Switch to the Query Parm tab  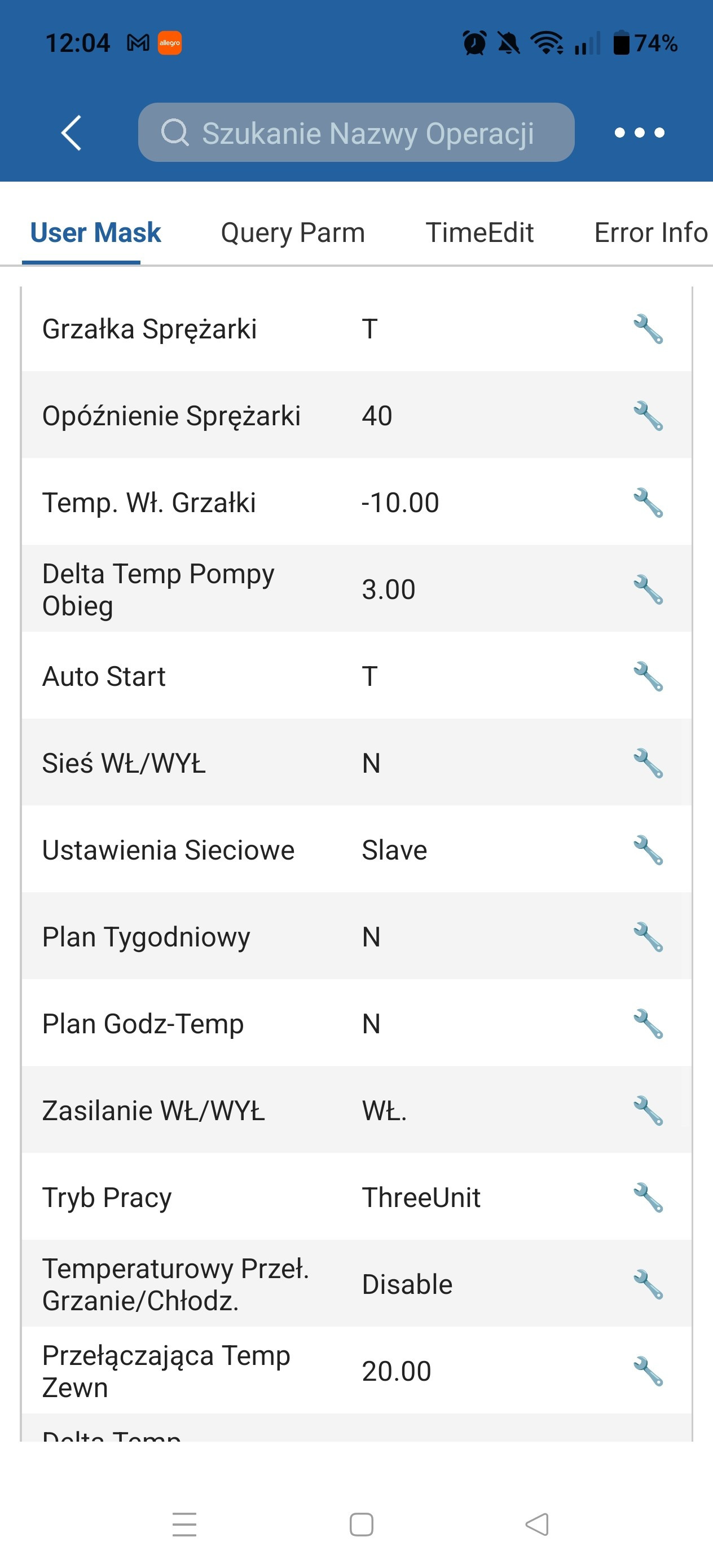pos(293,232)
